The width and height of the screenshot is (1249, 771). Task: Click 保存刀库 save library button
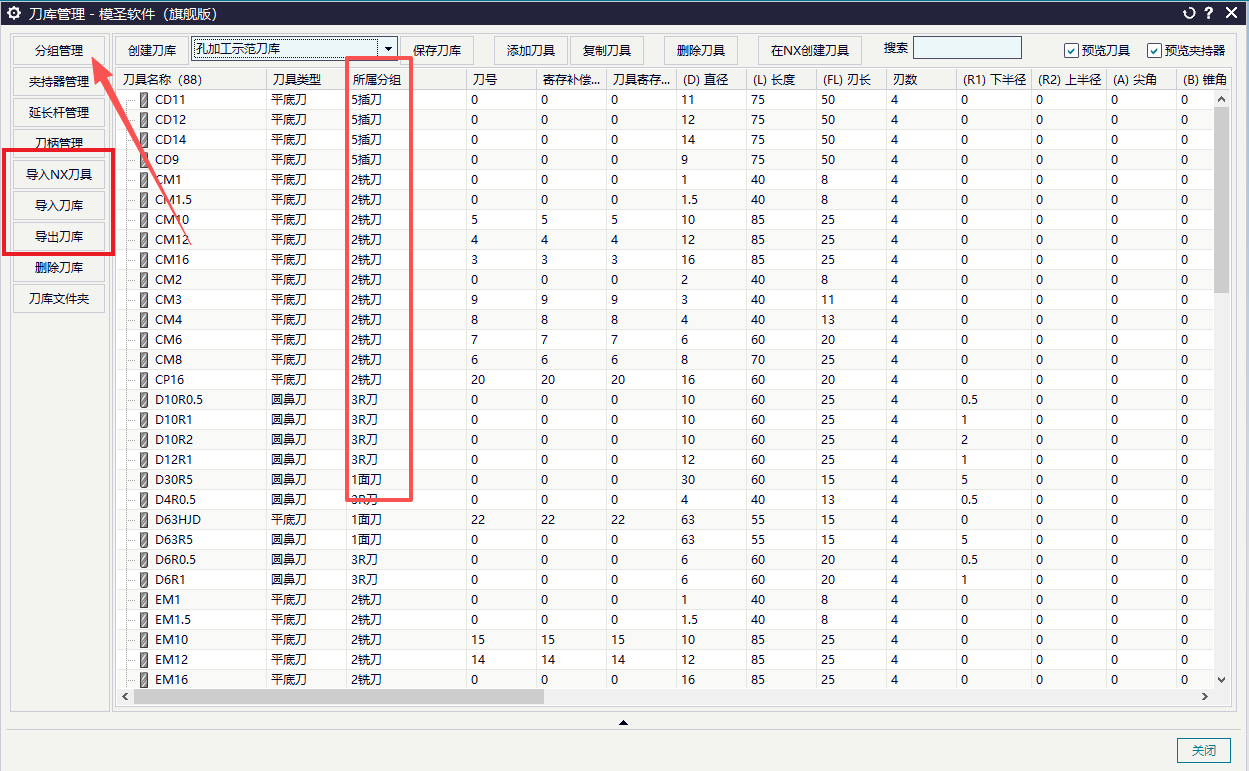click(x=437, y=50)
